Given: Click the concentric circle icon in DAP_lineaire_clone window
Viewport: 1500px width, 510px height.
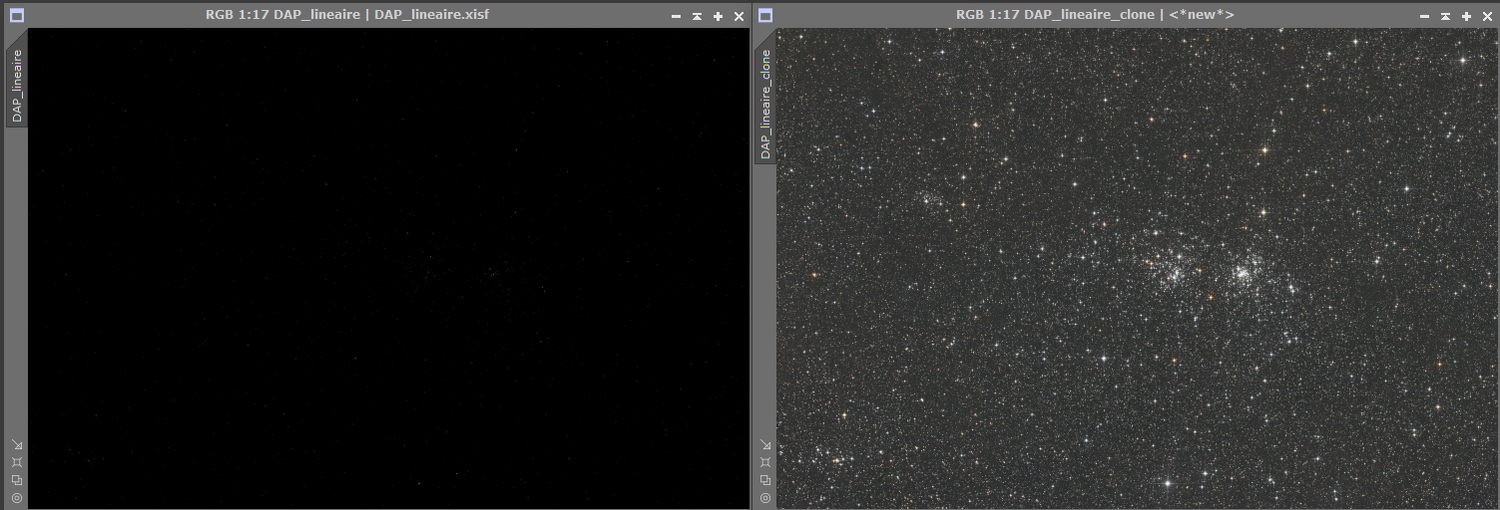Looking at the screenshot, I should (766, 497).
